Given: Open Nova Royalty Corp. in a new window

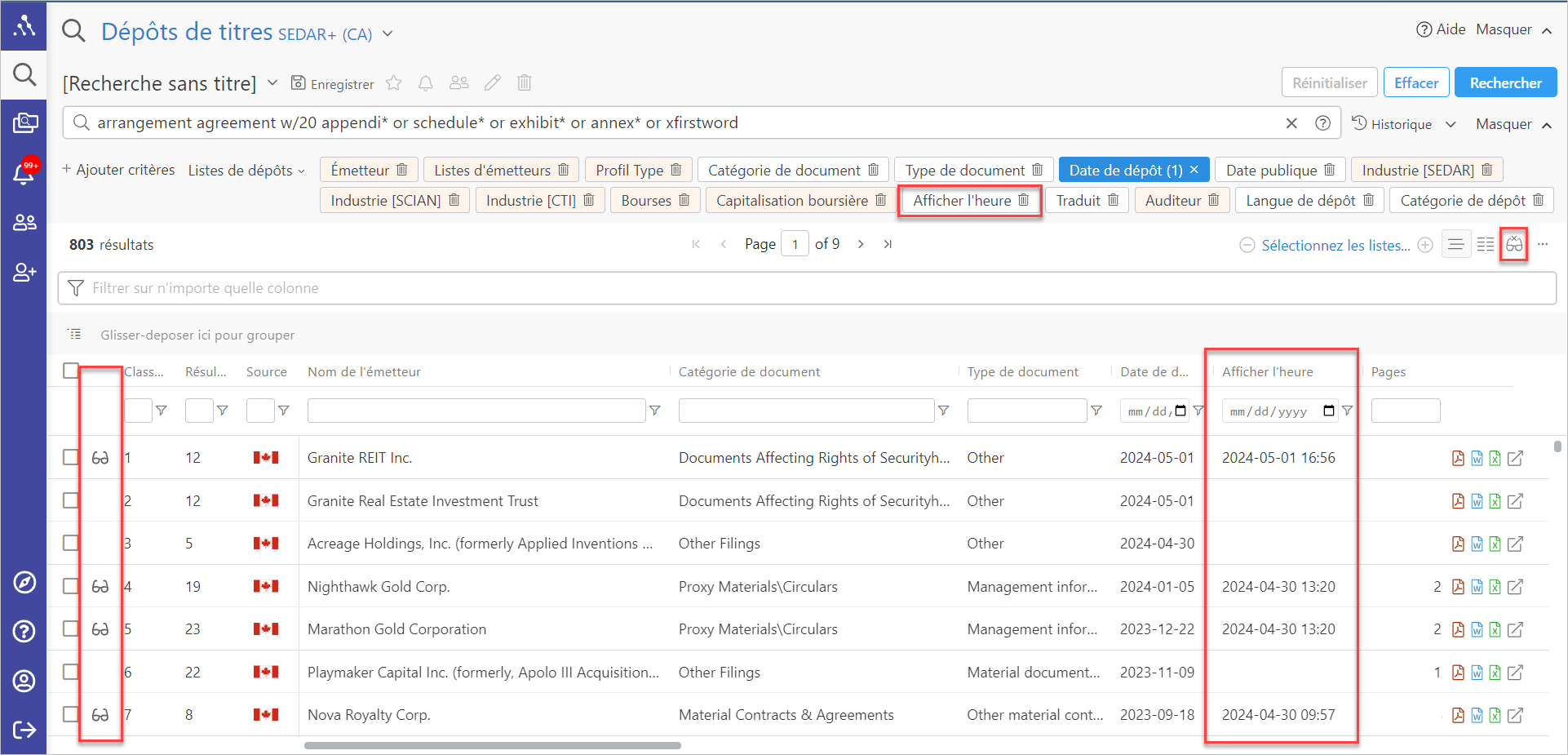Looking at the screenshot, I should tap(1515, 715).
